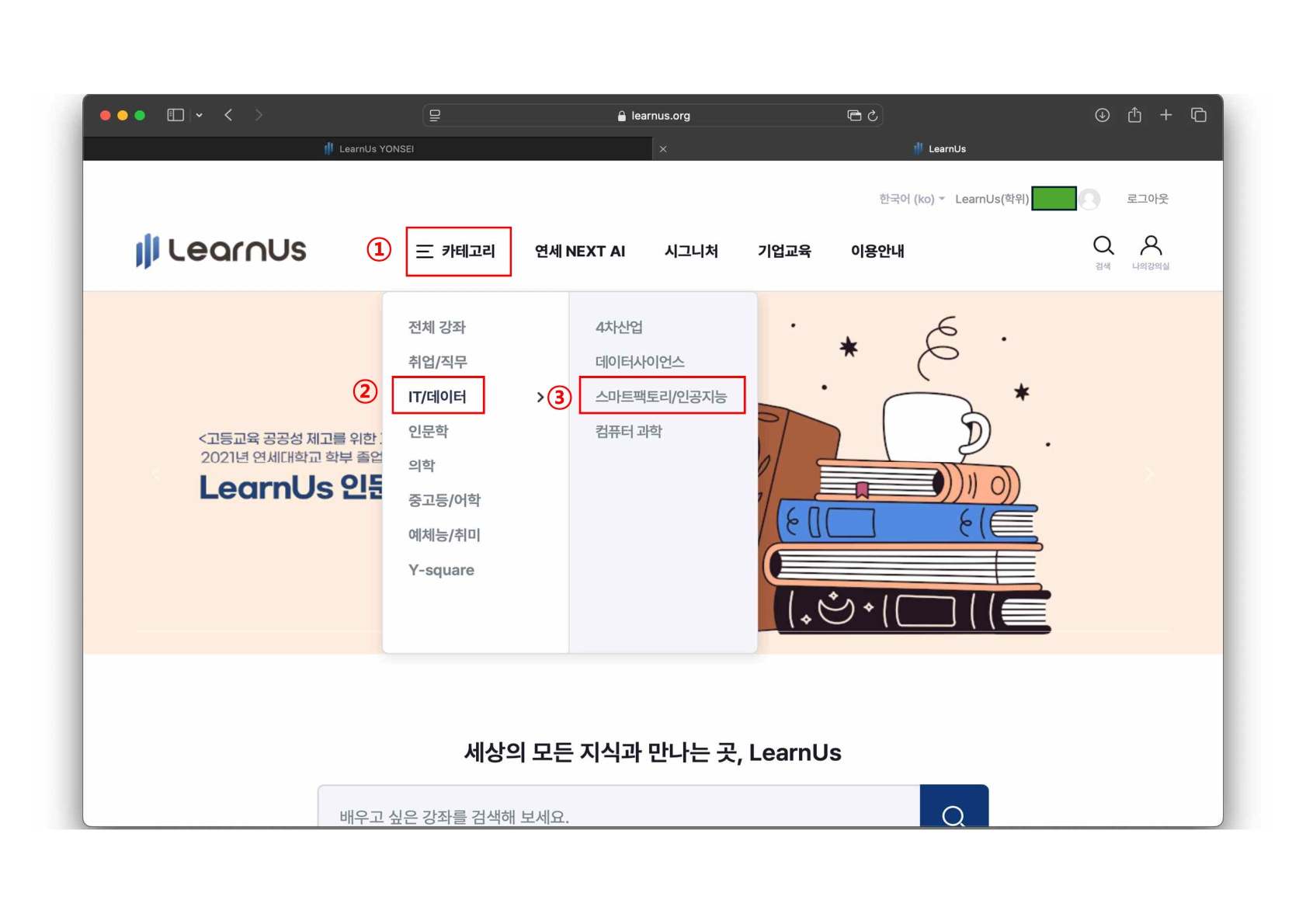Screen dimensions: 1306x924
Task: Open a new browser tab with the plus icon
Action: (1166, 114)
